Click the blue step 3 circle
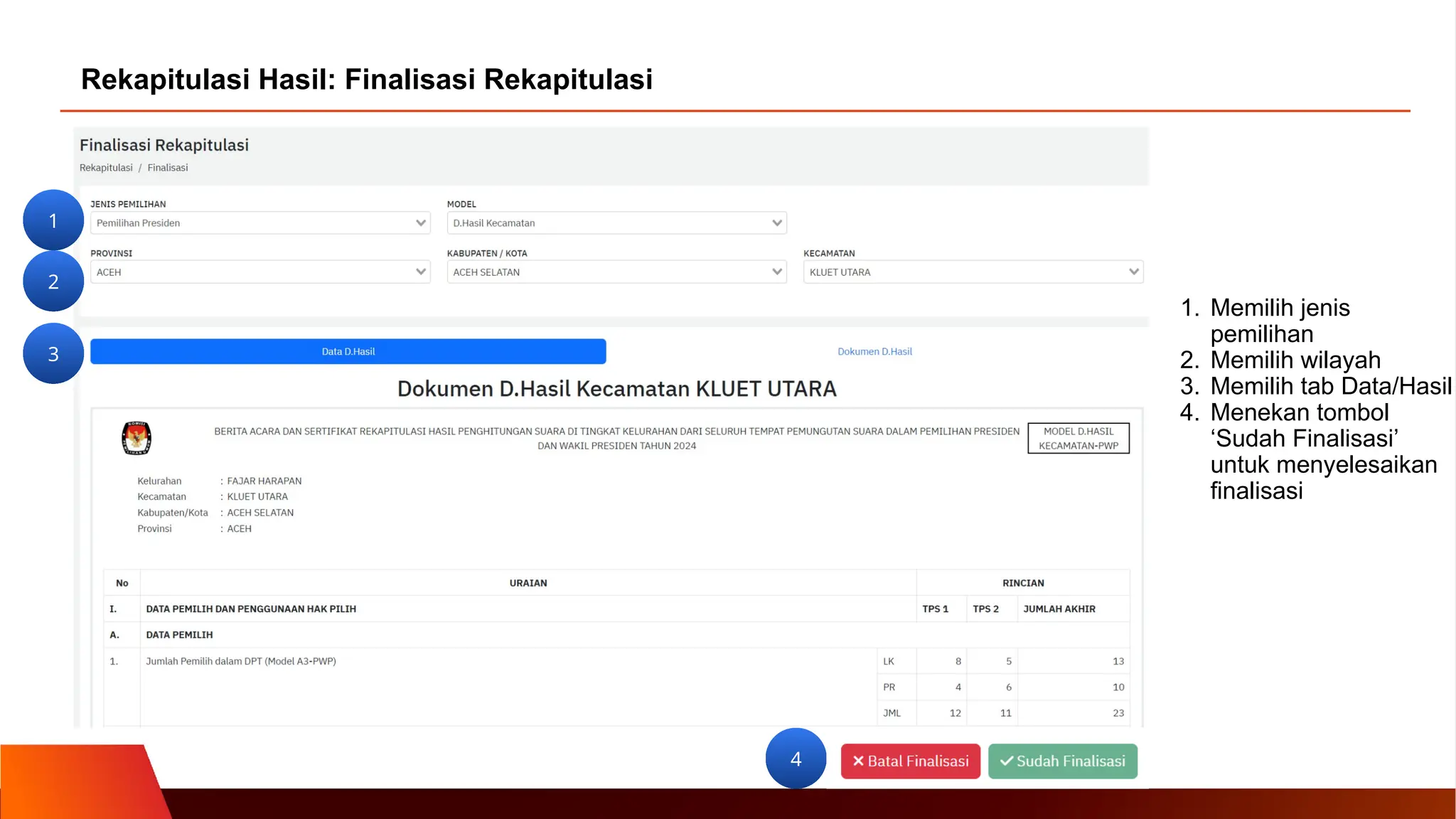 [x=53, y=354]
